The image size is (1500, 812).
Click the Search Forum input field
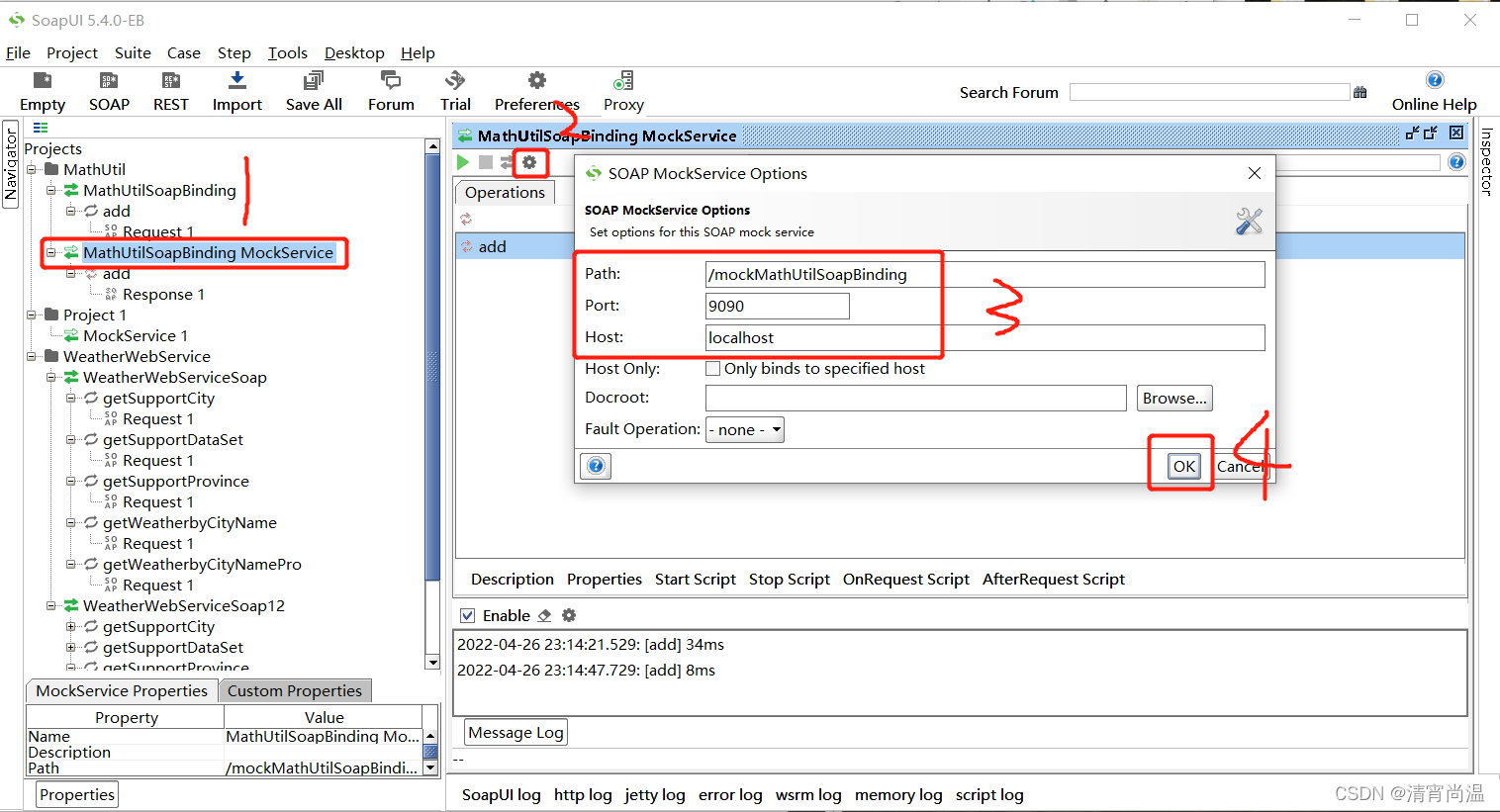coord(1209,91)
